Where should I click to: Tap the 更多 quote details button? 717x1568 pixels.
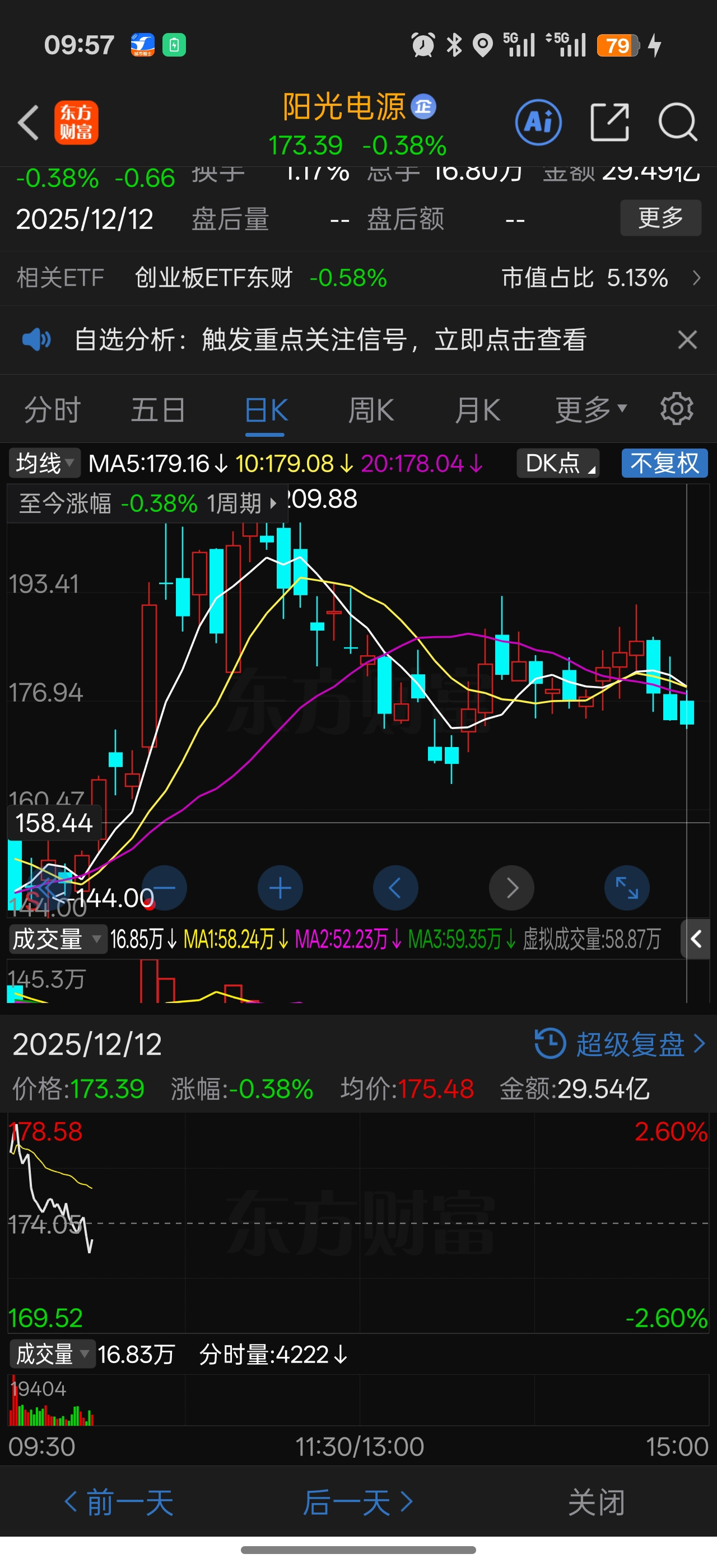pos(661,217)
